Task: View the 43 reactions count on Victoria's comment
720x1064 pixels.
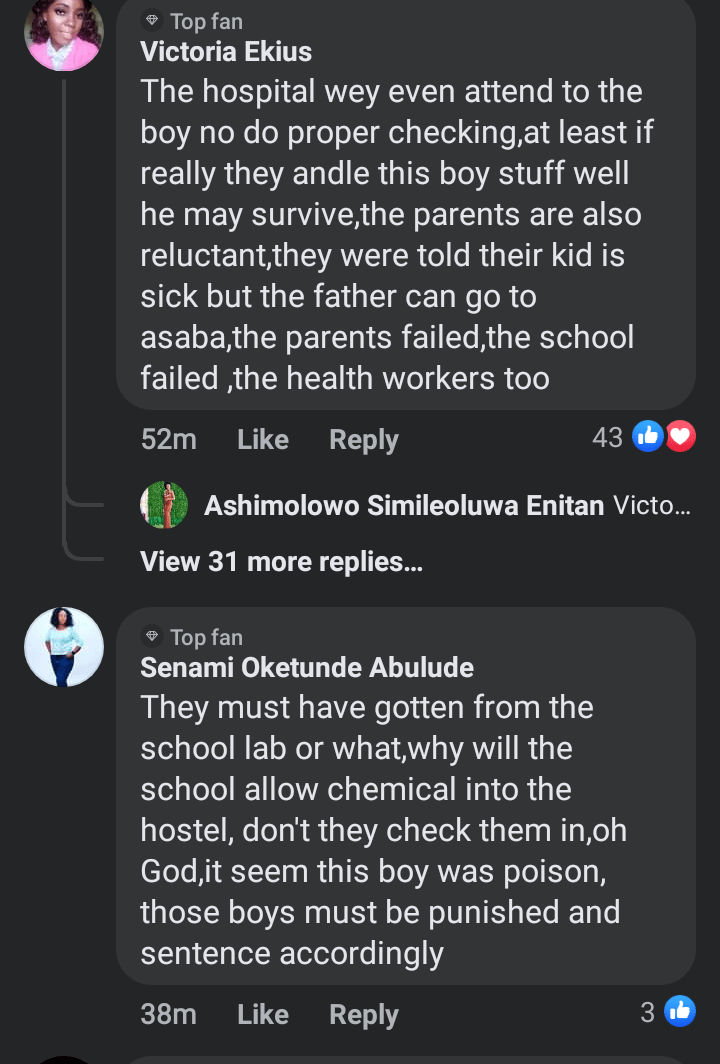Action: [607, 437]
